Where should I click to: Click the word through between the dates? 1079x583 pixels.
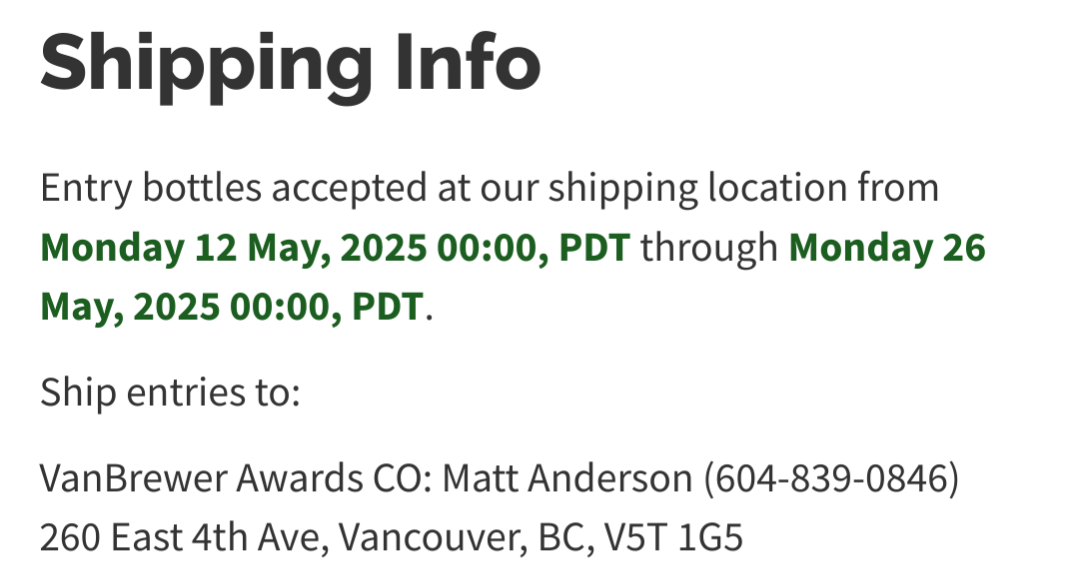[709, 248]
